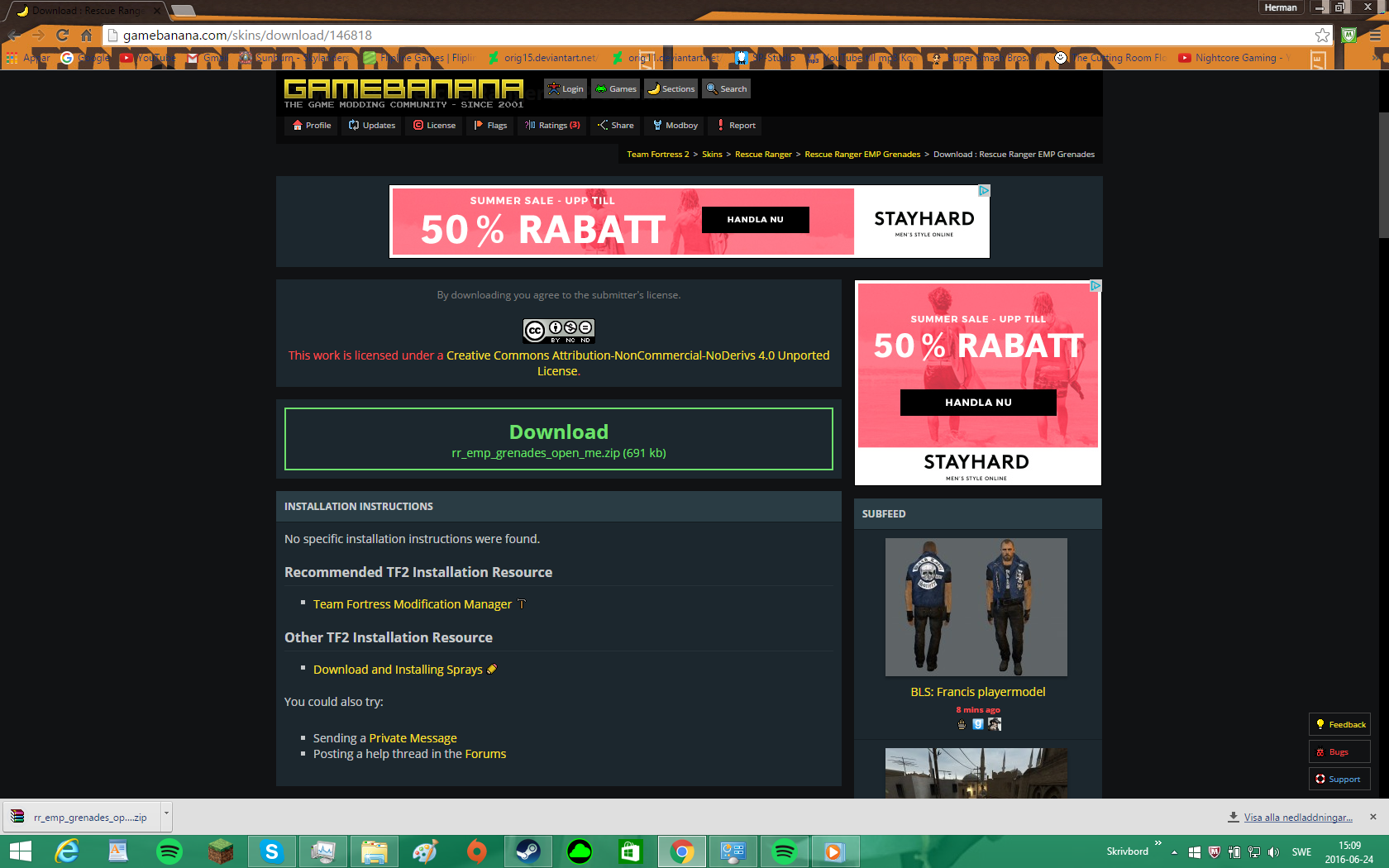The width and height of the screenshot is (1389, 868).
Task: Go back to the previous page
Action: (x=14, y=36)
